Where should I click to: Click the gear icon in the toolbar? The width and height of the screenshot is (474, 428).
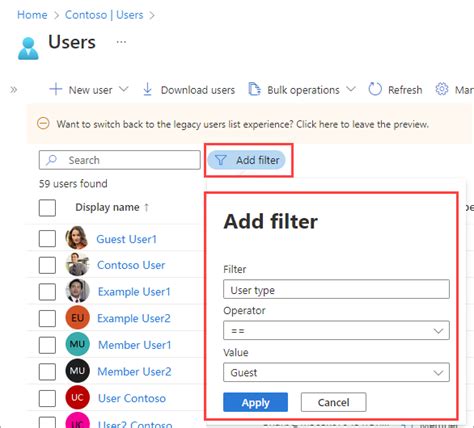tap(442, 89)
